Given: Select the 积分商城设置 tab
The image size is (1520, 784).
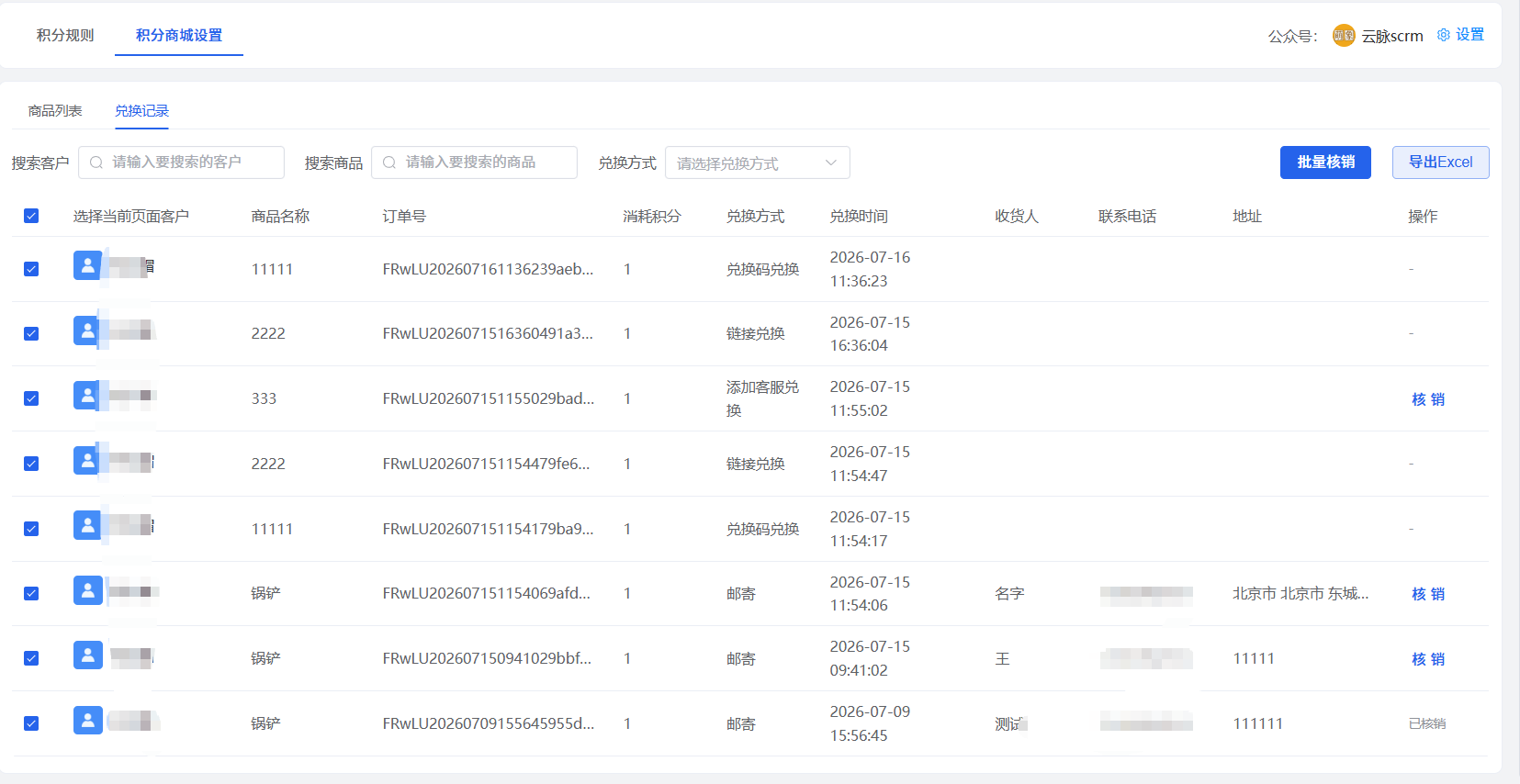Looking at the screenshot, I should [x=179, y=35].
